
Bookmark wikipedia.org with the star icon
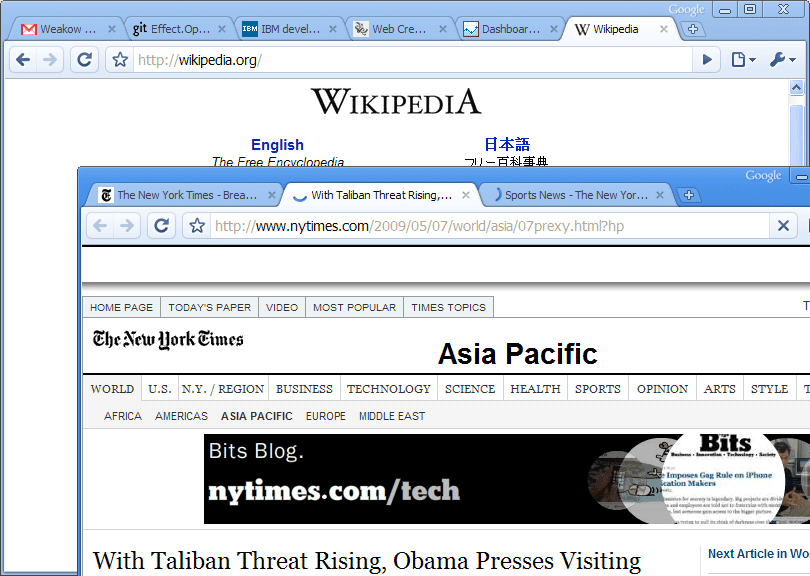[120, 60]
